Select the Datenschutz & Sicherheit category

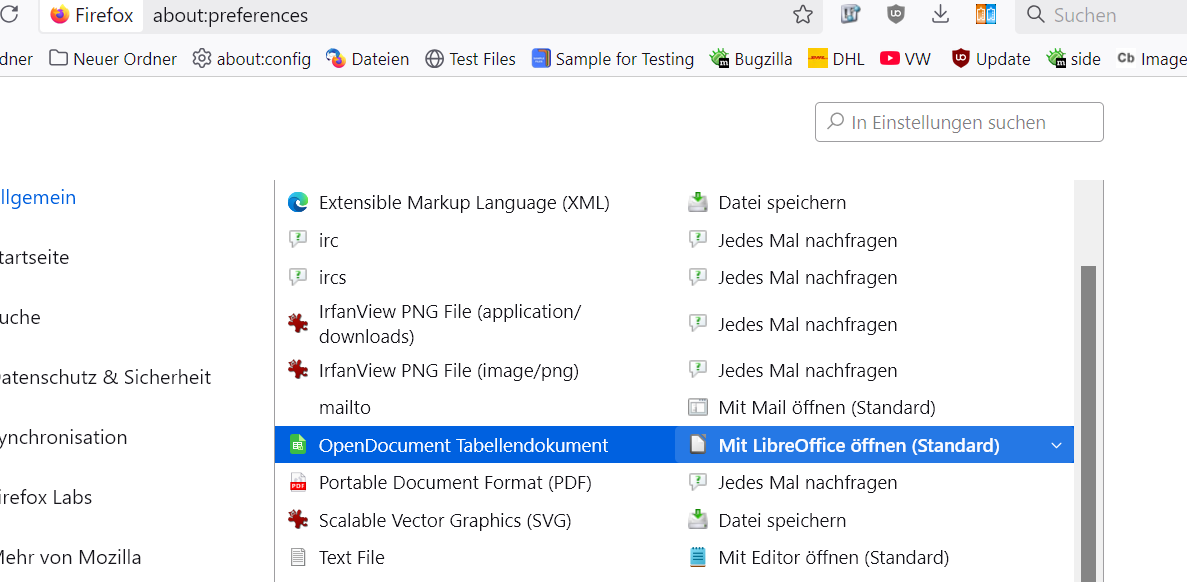(x=104, y=378)
